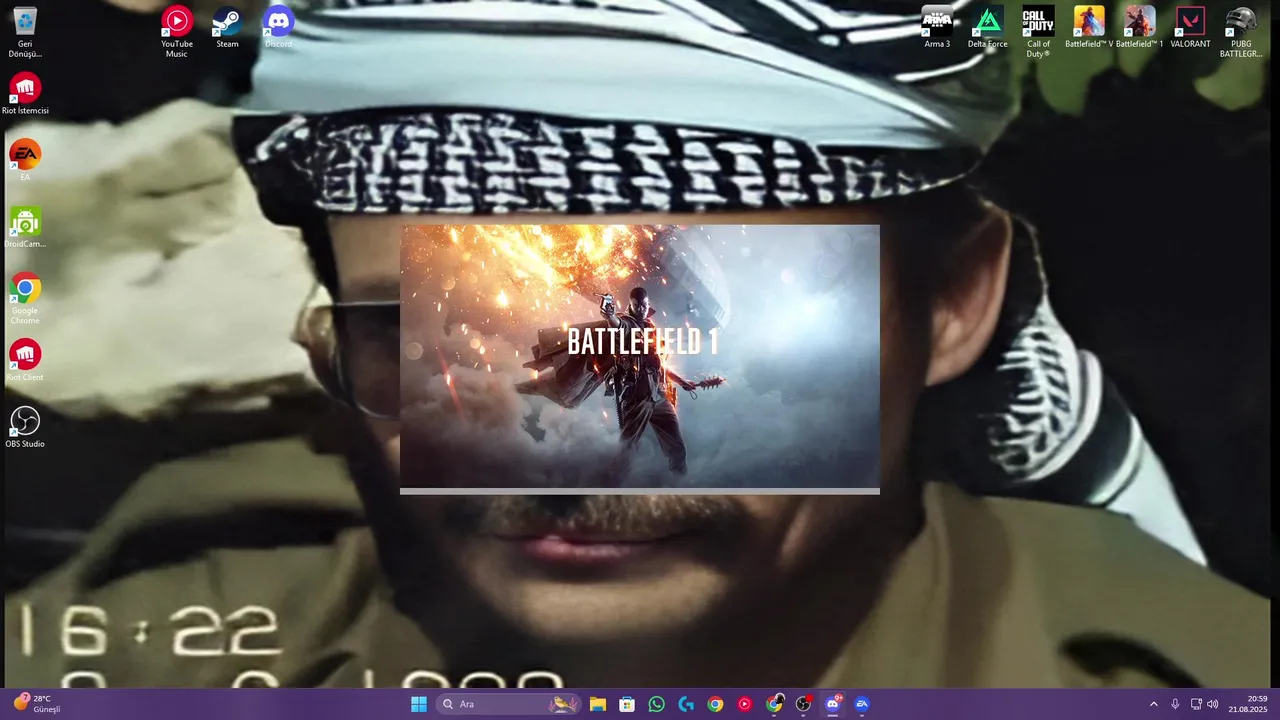Open network settings from the system tray
Screen dimensions: 1280x720
(1196, 704)
